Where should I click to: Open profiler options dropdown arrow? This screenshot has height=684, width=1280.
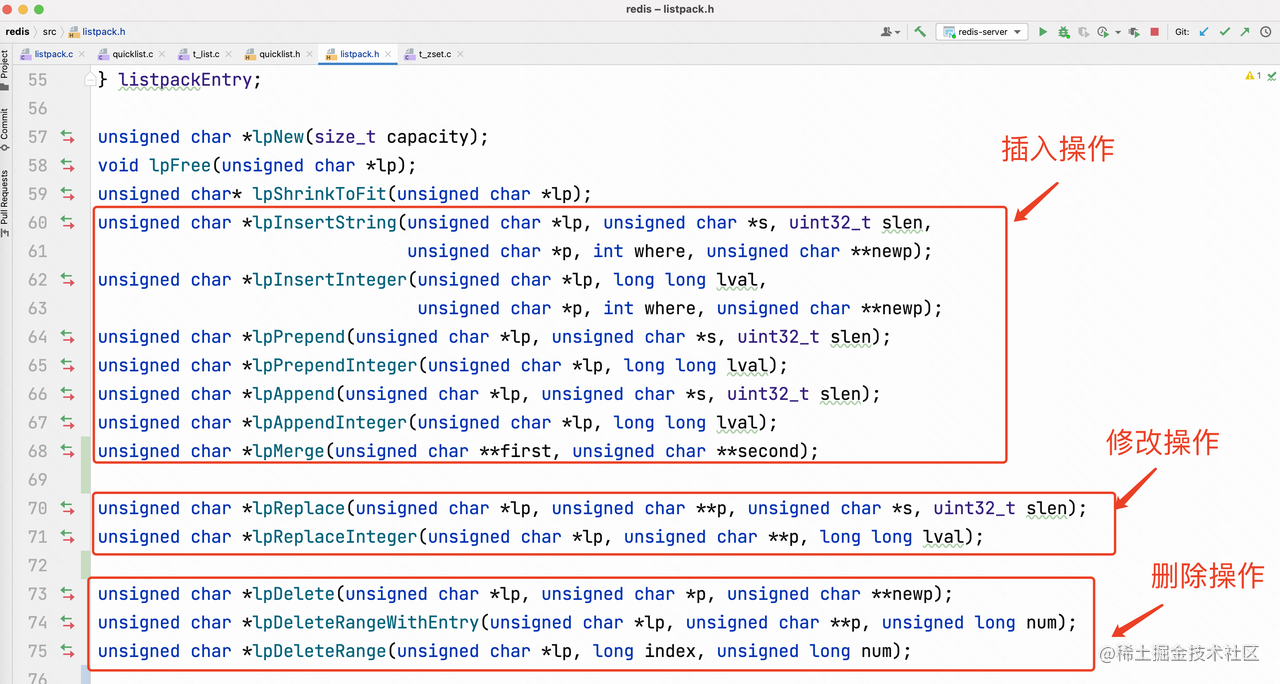pos(1118,32)
